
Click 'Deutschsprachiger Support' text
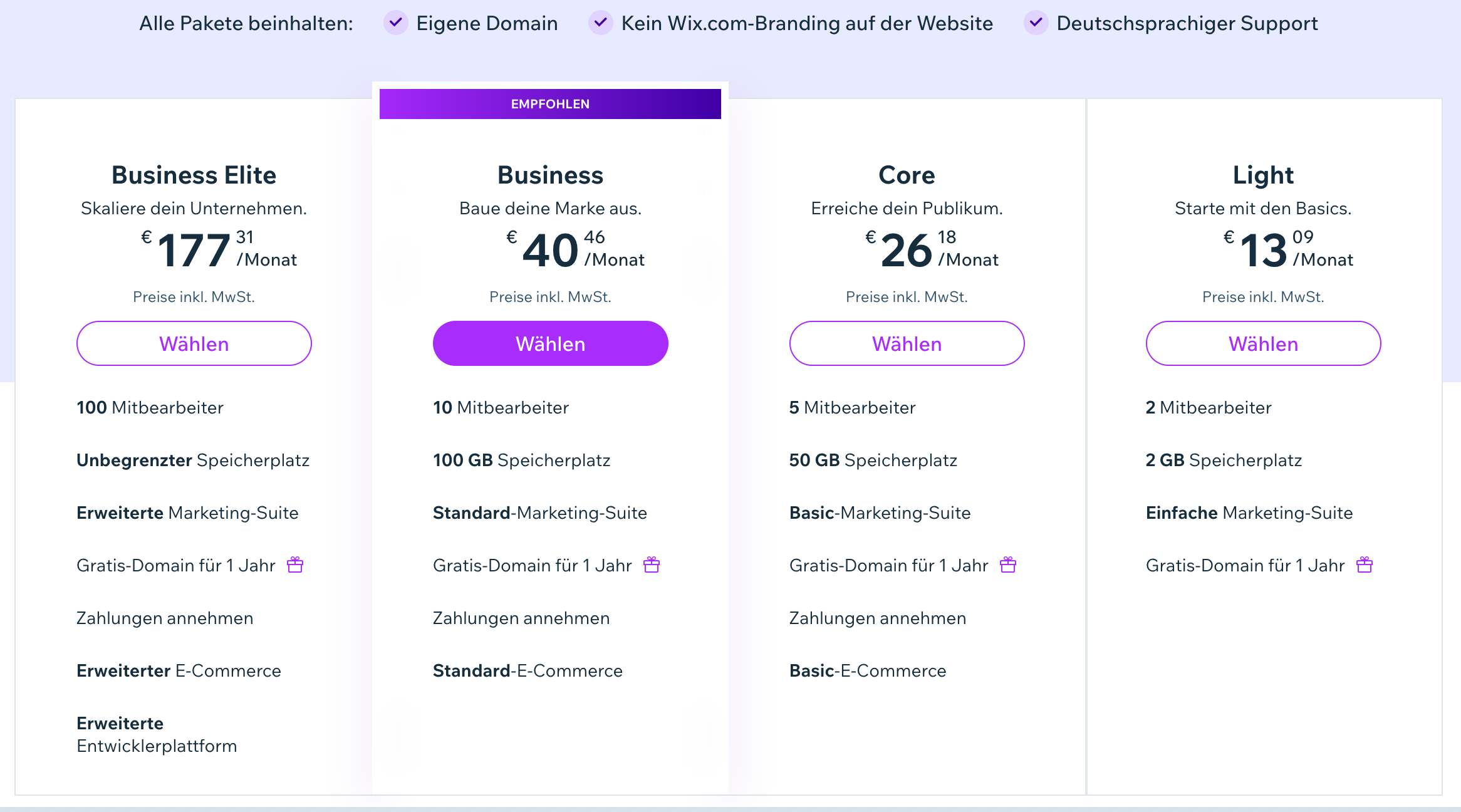tap(1187, 23)
